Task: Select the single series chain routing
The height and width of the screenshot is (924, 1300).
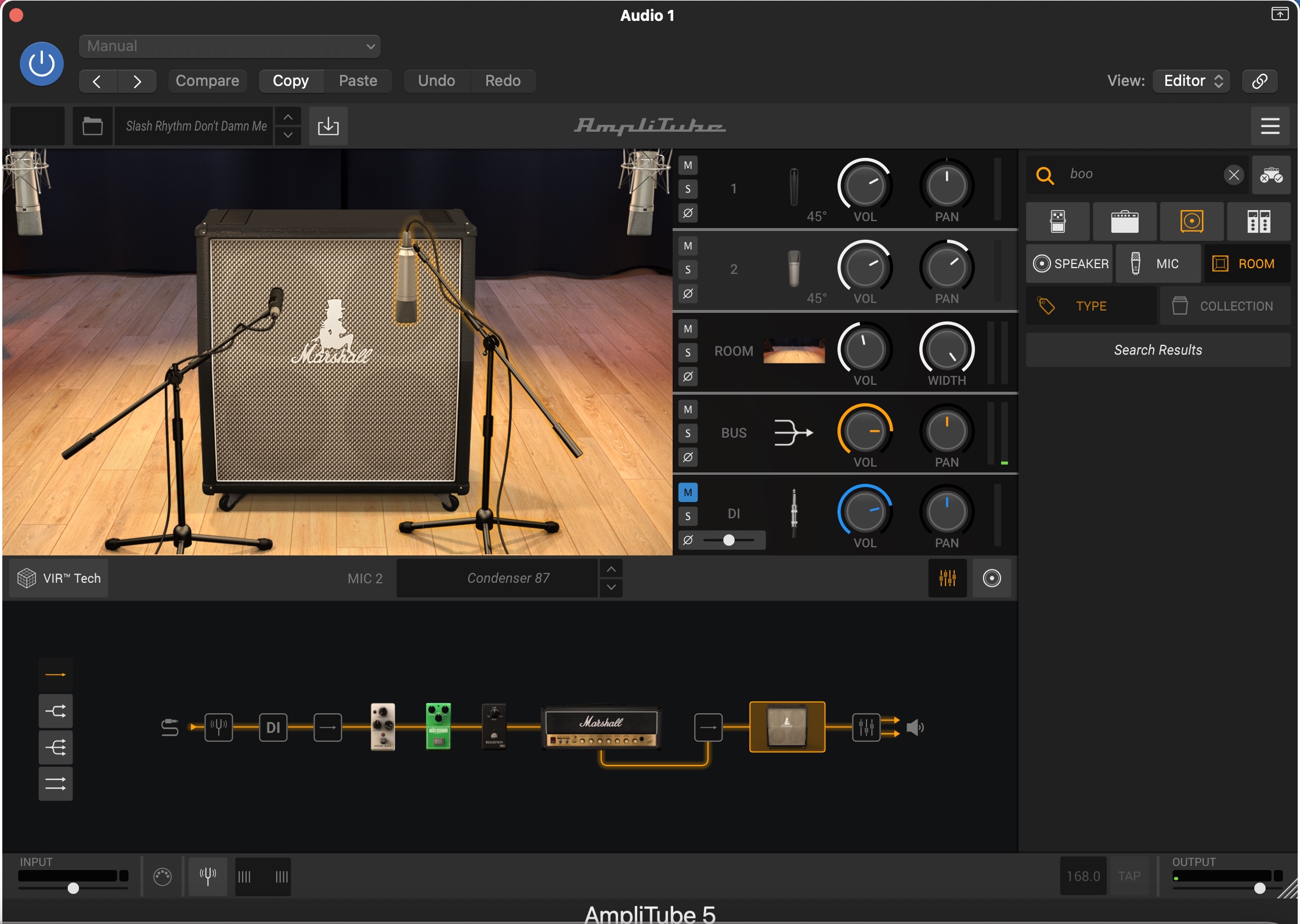Action: pyautogui.click(x=56, y=674)
